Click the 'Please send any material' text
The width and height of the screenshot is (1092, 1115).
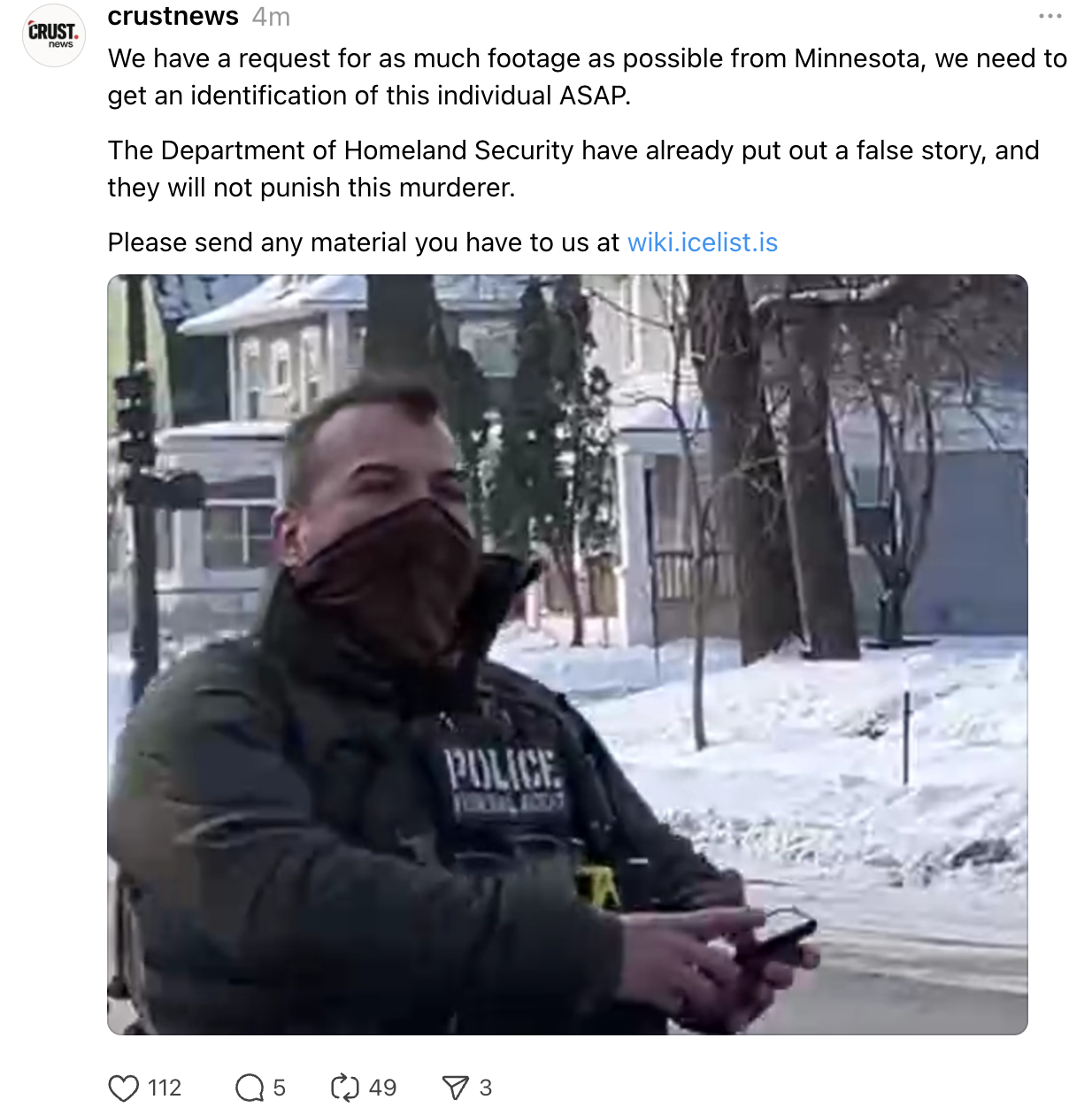point(364,242)
